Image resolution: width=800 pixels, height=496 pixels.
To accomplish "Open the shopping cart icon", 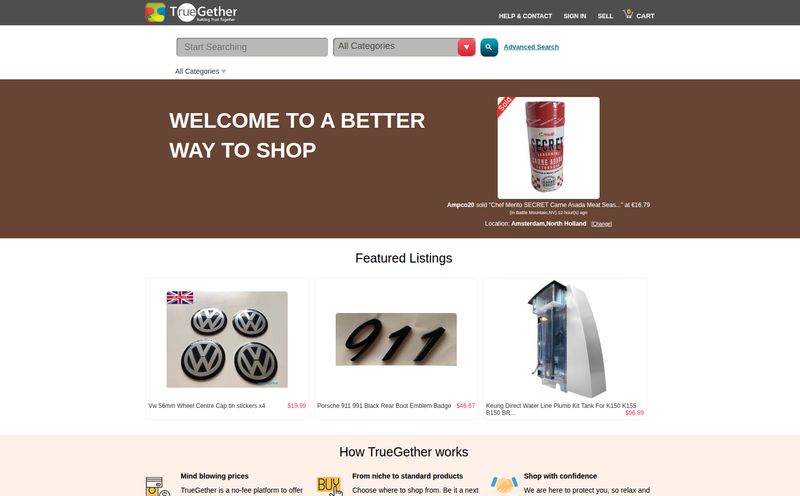I will (628, 14).
